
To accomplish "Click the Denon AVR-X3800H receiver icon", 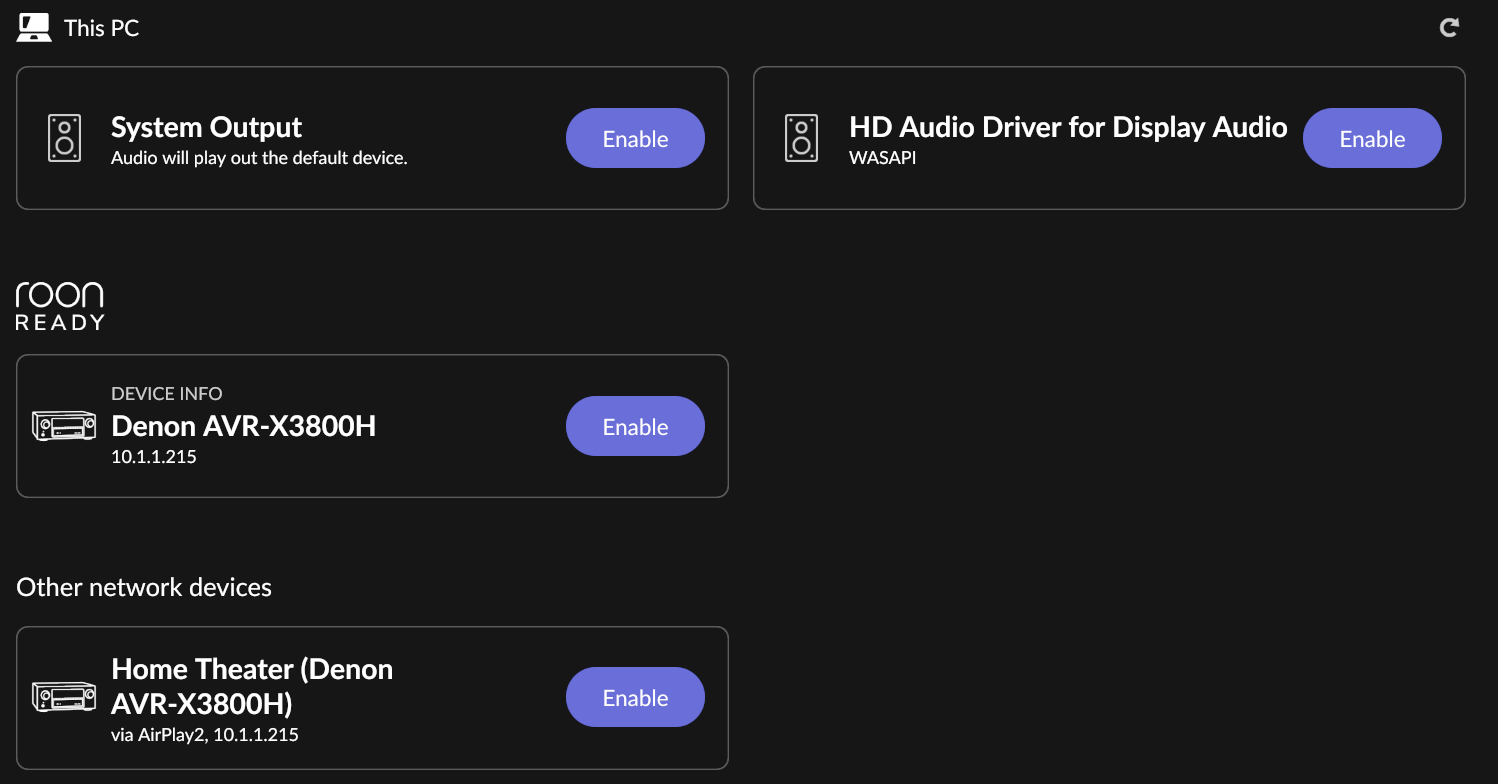I will click(x=64, y=426).
